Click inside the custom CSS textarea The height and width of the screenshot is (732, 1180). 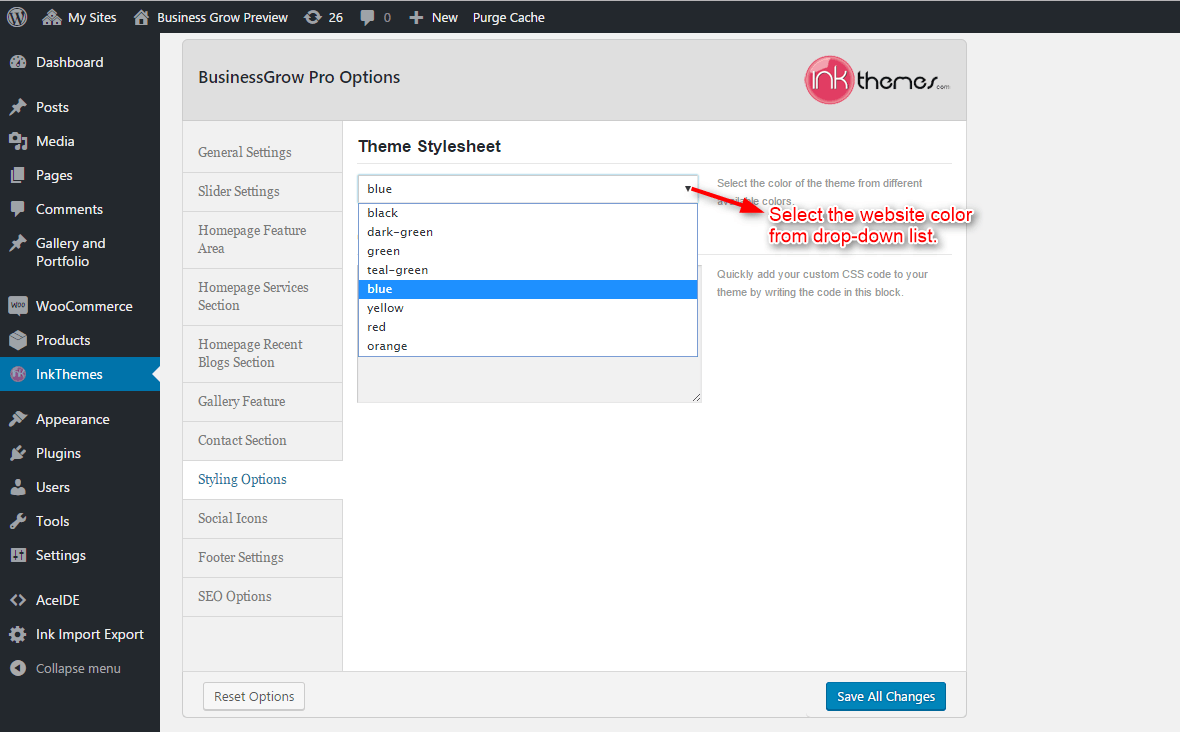tap(529, 379)
